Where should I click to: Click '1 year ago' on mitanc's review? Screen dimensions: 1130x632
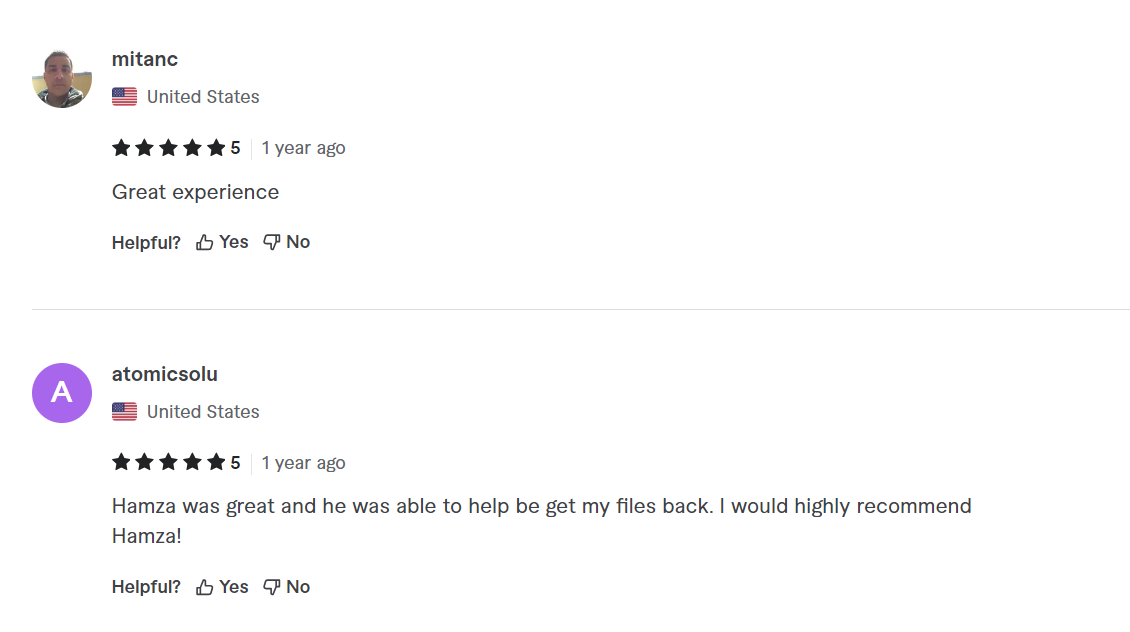click(x=303, y=148)
